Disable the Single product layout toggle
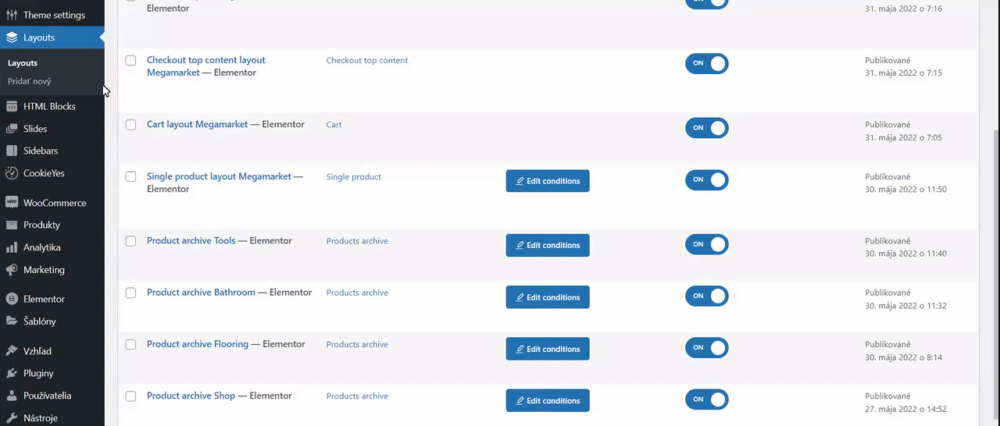Screen dimensions: 1000x426 pos(707,180)
